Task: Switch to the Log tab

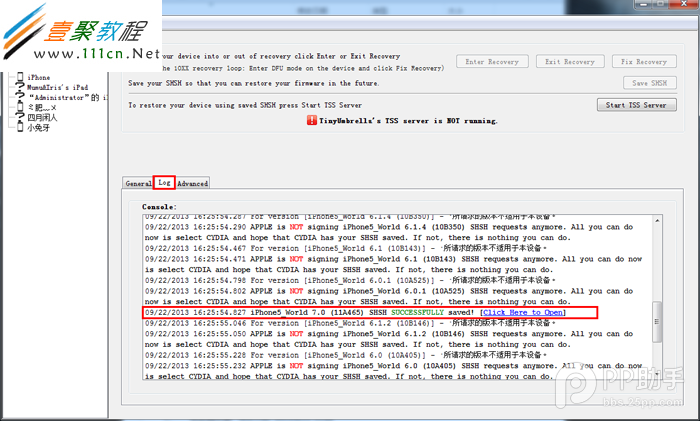Action: click(164, 183)
